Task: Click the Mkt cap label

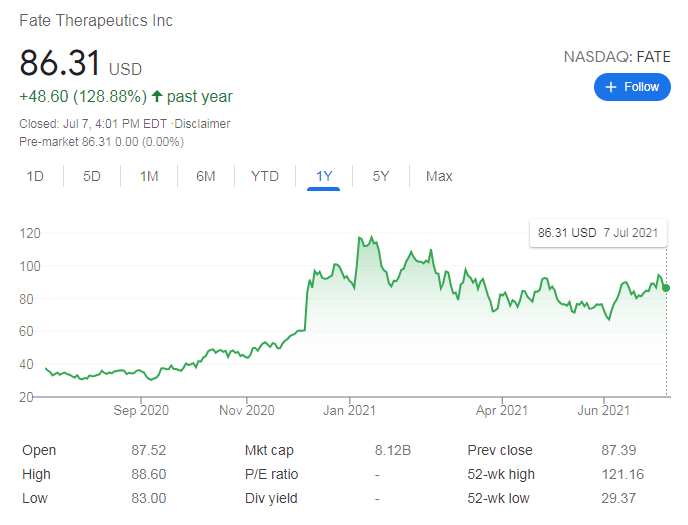Action: [269, 450]
